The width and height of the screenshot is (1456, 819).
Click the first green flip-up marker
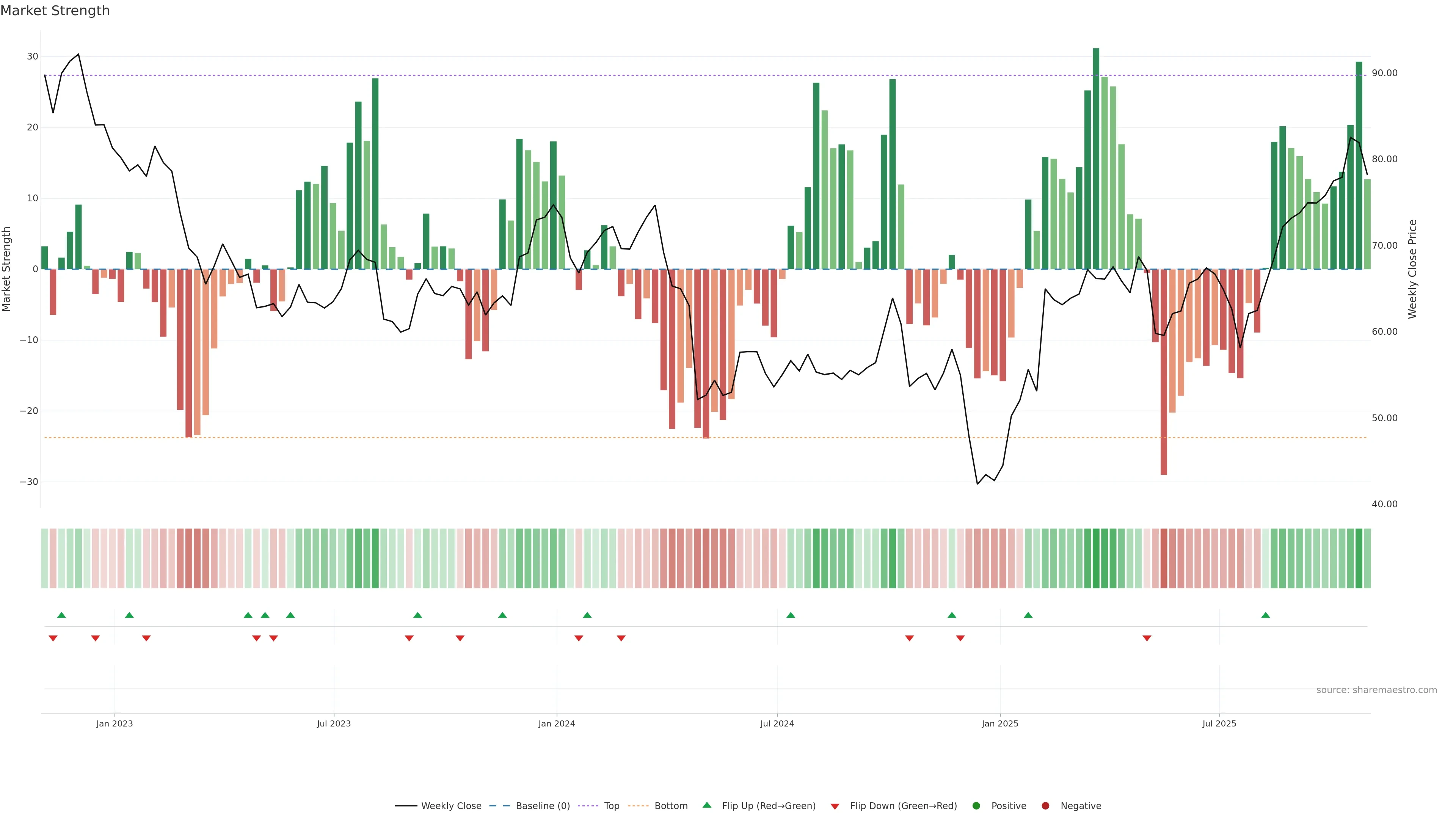tap(61, 615)
